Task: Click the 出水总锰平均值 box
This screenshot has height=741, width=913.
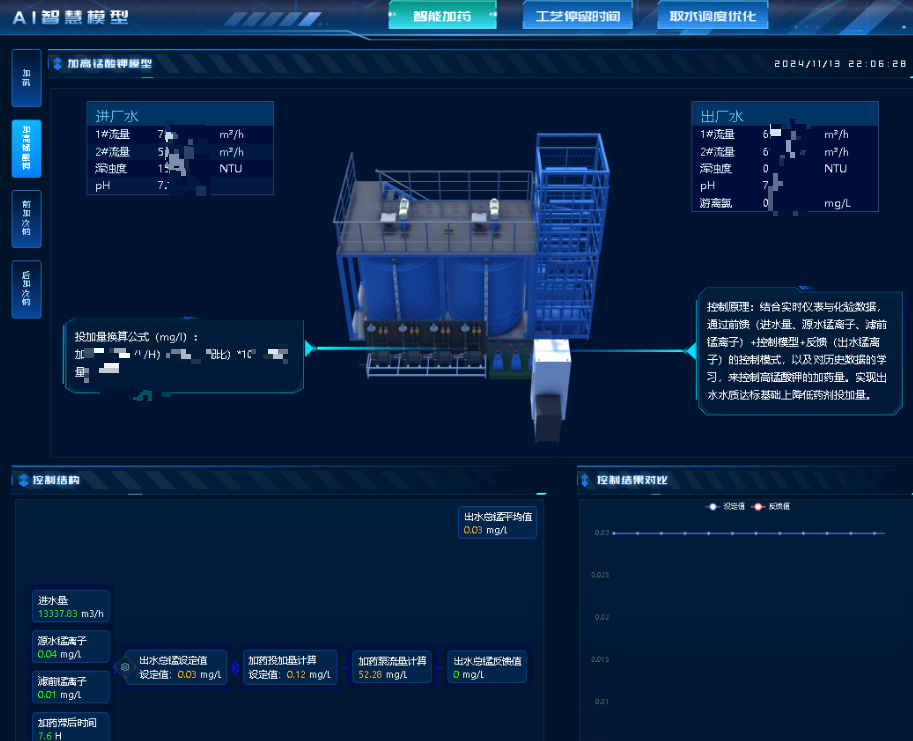Action: [500, 523]
